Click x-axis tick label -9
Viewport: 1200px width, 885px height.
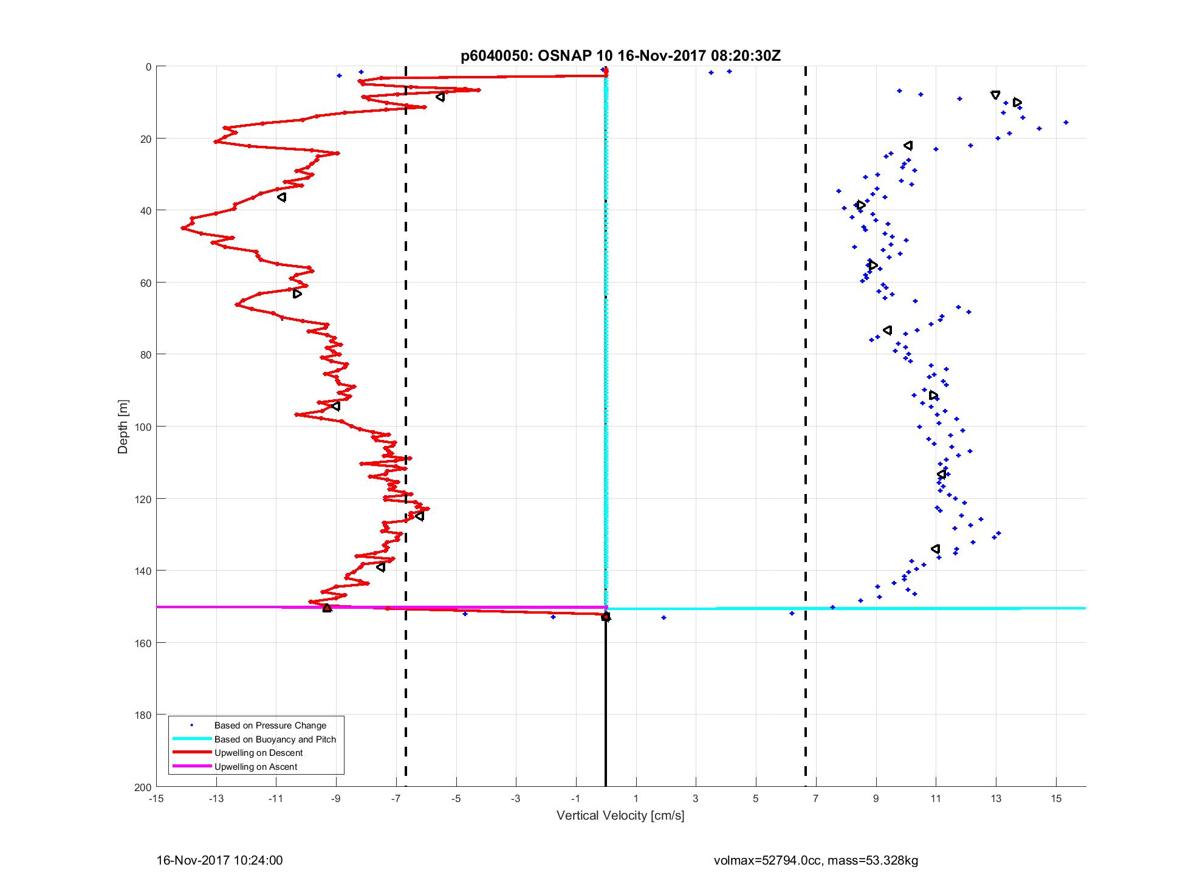tap(336, 798)
